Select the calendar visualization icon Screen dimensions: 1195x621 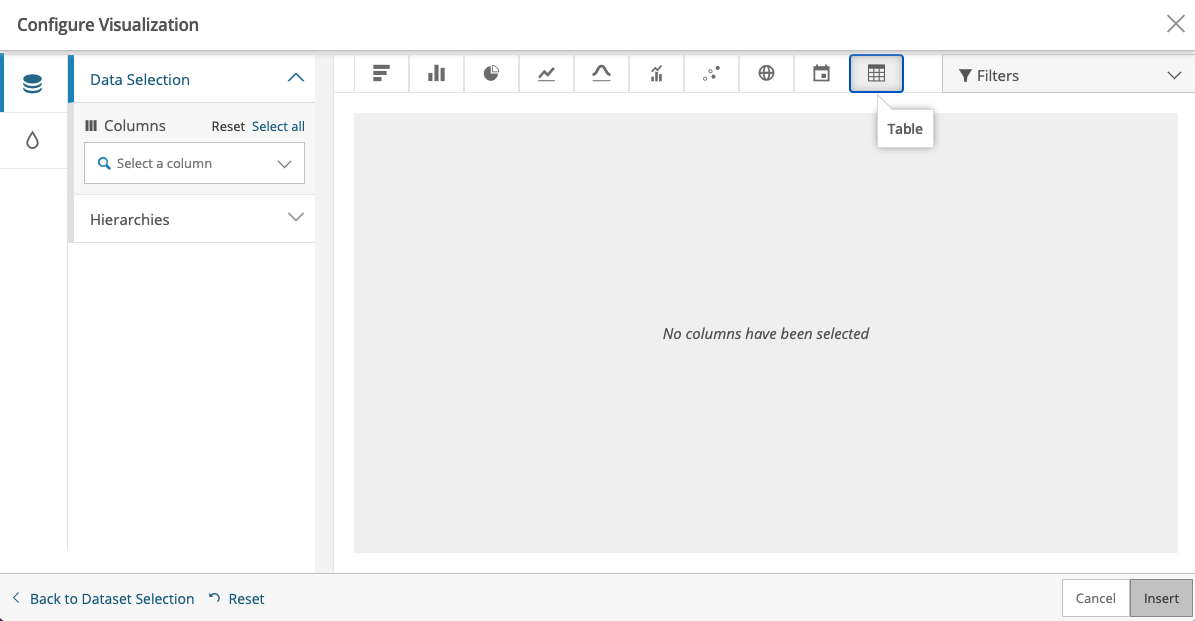[x=821, y=74]
